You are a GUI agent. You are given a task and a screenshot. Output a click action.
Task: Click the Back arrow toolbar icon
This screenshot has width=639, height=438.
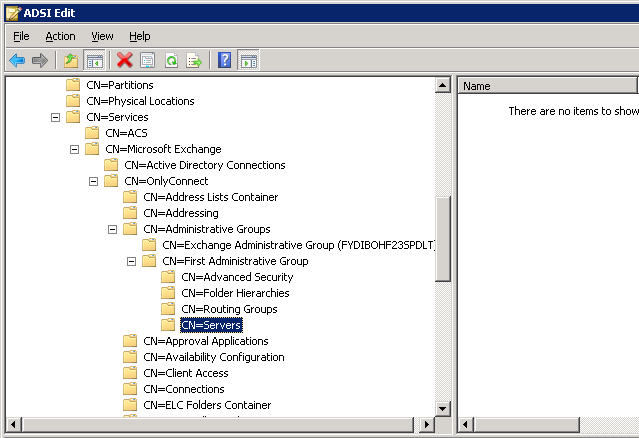pos(17,61)
